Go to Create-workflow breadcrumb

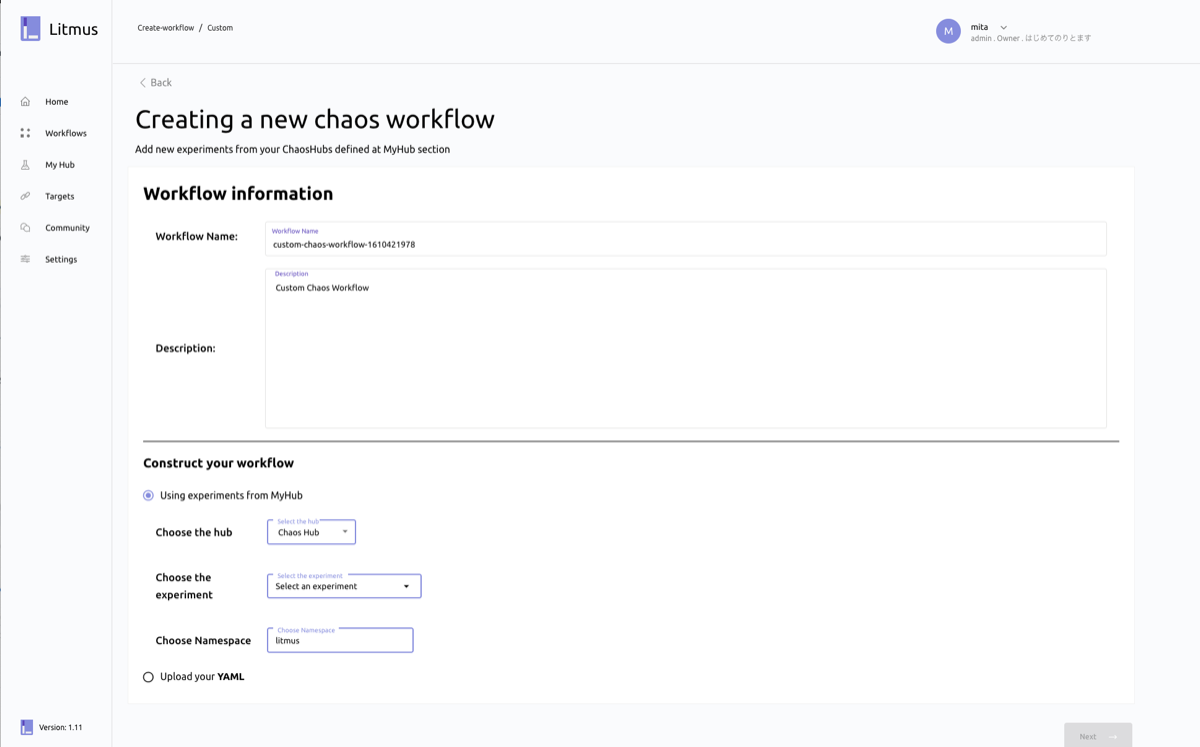(x=166, y=28)
